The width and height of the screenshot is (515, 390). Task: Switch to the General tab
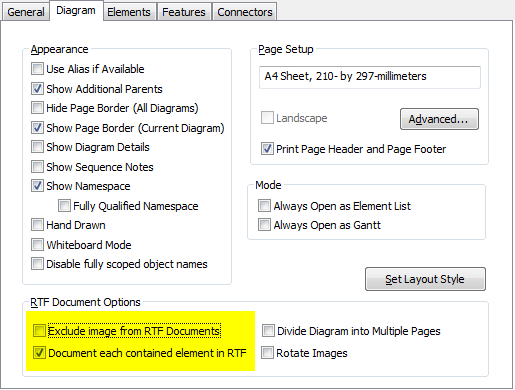pos(26,12)
